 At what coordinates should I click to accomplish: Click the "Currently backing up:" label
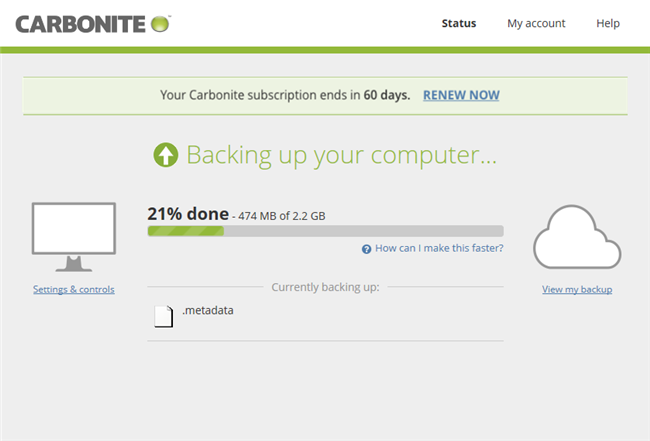[325, 288]
